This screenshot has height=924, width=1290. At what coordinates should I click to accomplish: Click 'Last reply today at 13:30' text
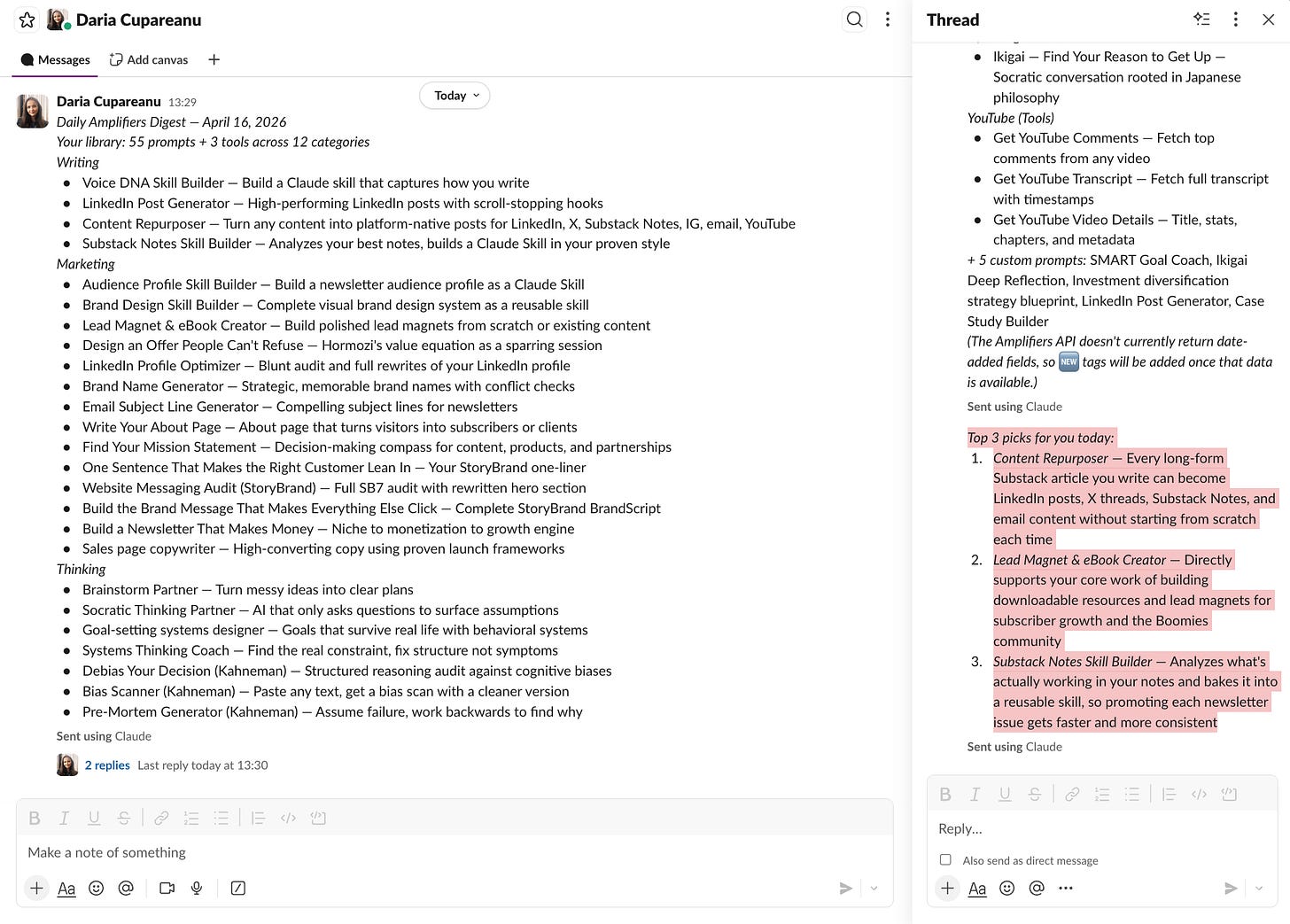[203, 765]
